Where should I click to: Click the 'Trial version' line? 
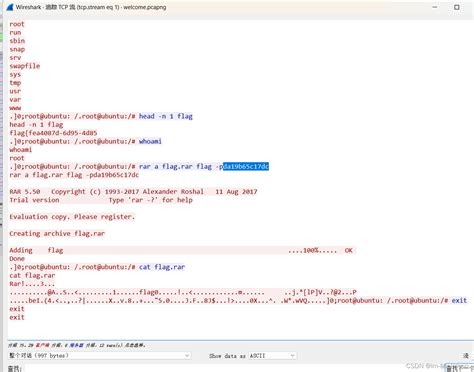(x=101, y=200)
